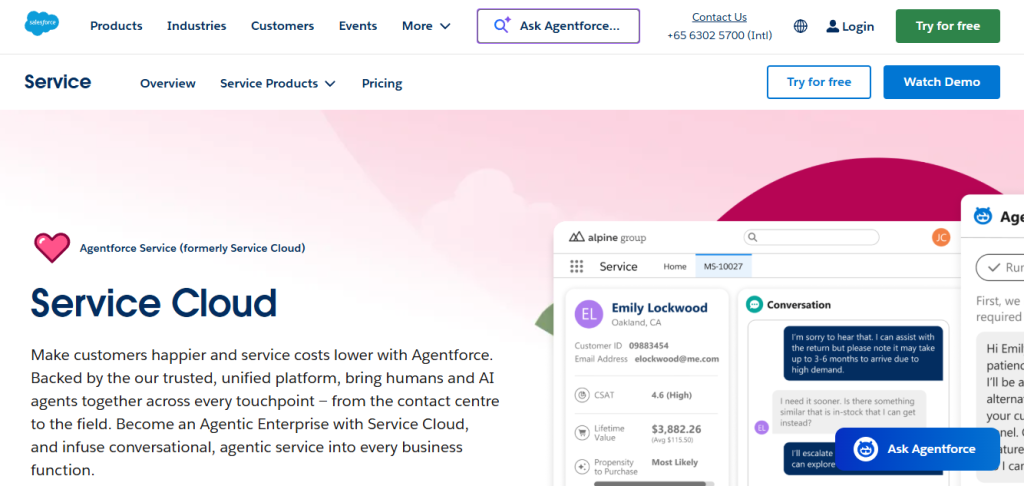Open the globe language selector
1024x486 pixels.
click(800, 26)
